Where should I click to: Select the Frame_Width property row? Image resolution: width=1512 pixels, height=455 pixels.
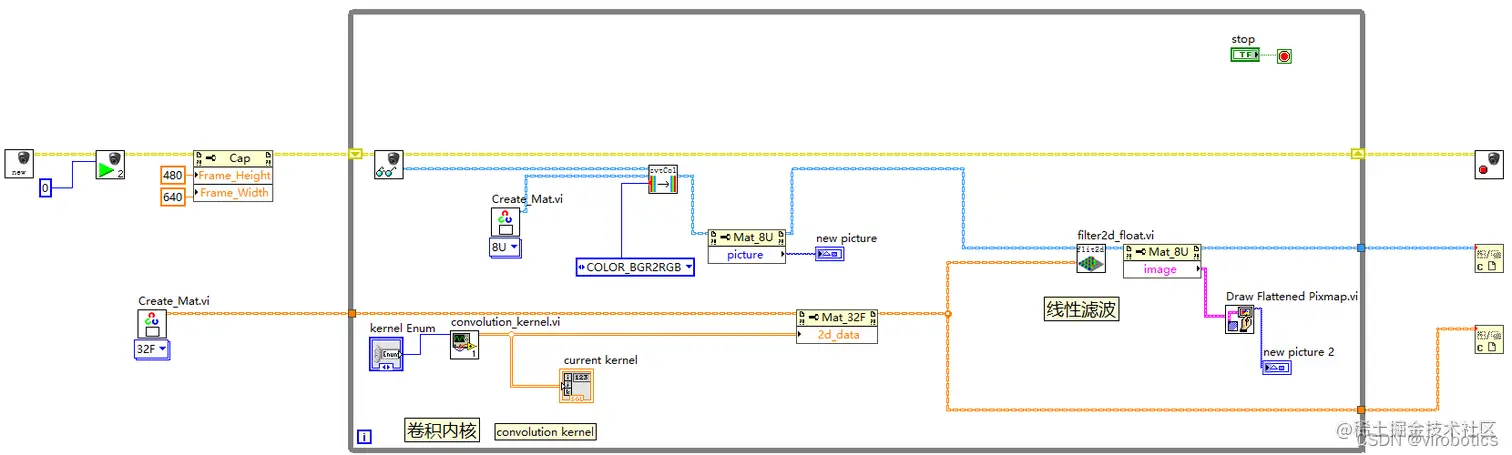coord(233,192)
